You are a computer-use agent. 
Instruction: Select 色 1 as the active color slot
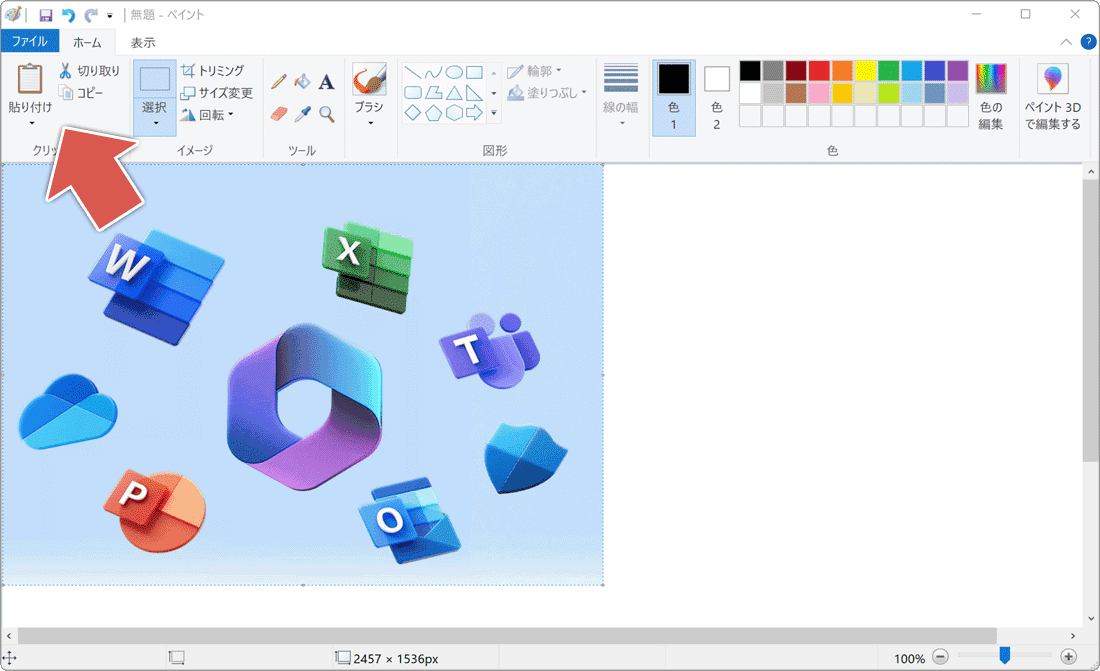pyautogui.click(x=673, y=98)
